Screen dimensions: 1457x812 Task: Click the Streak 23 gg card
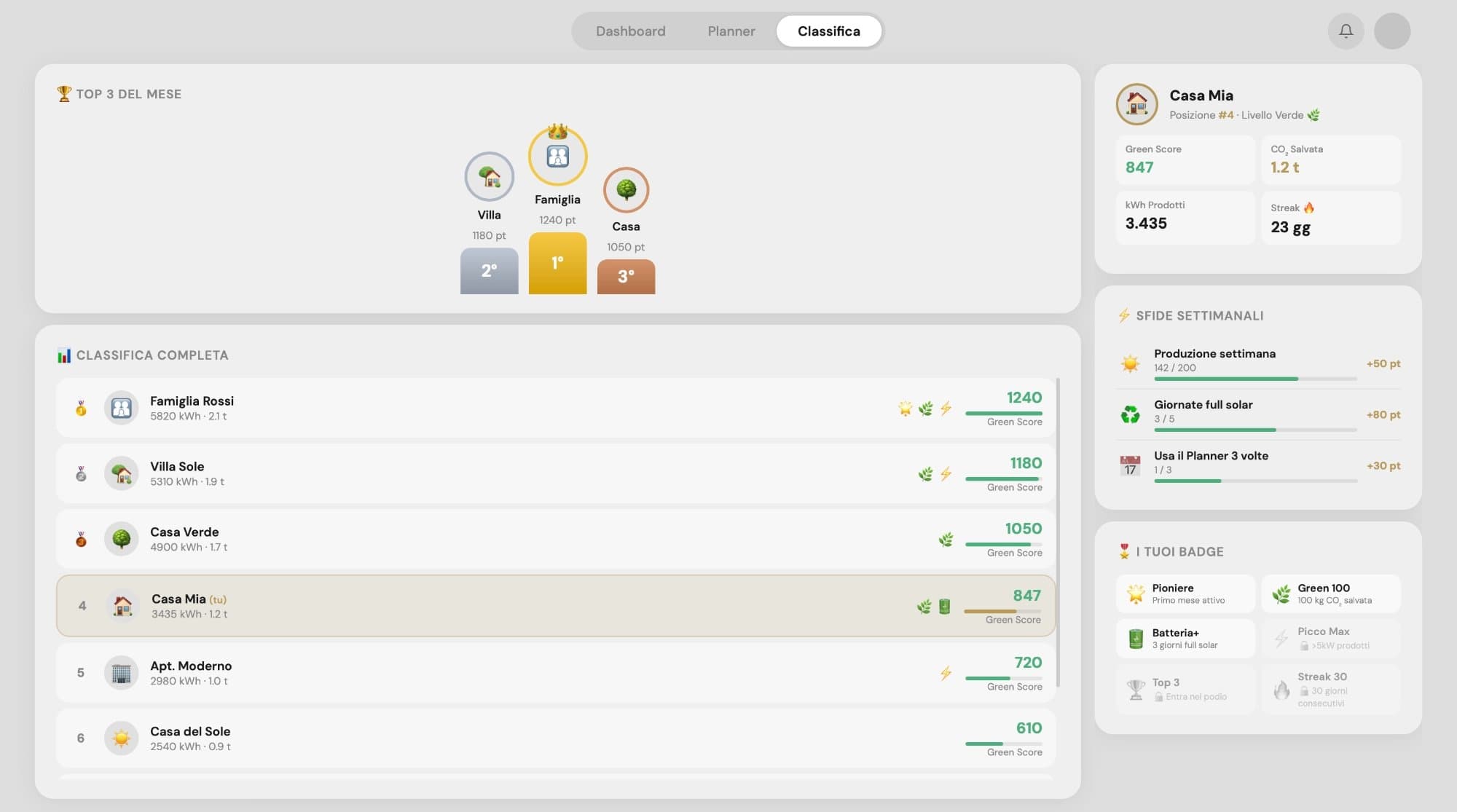tap(1331, 217)
